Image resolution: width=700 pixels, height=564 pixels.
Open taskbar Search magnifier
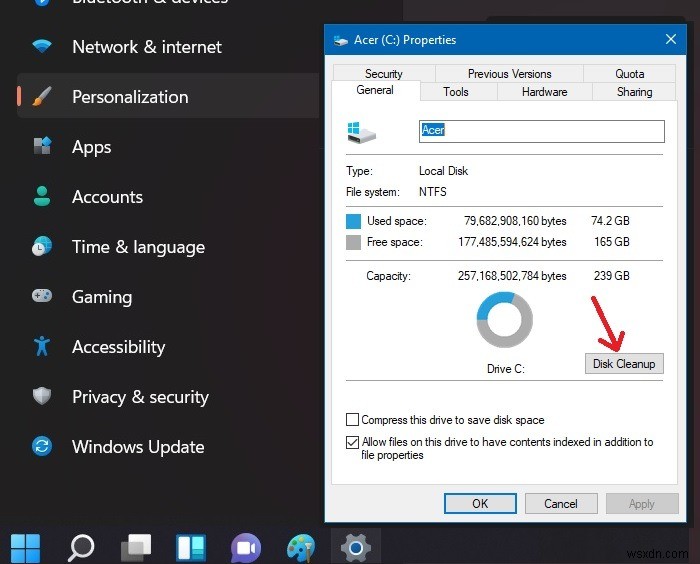81,547
